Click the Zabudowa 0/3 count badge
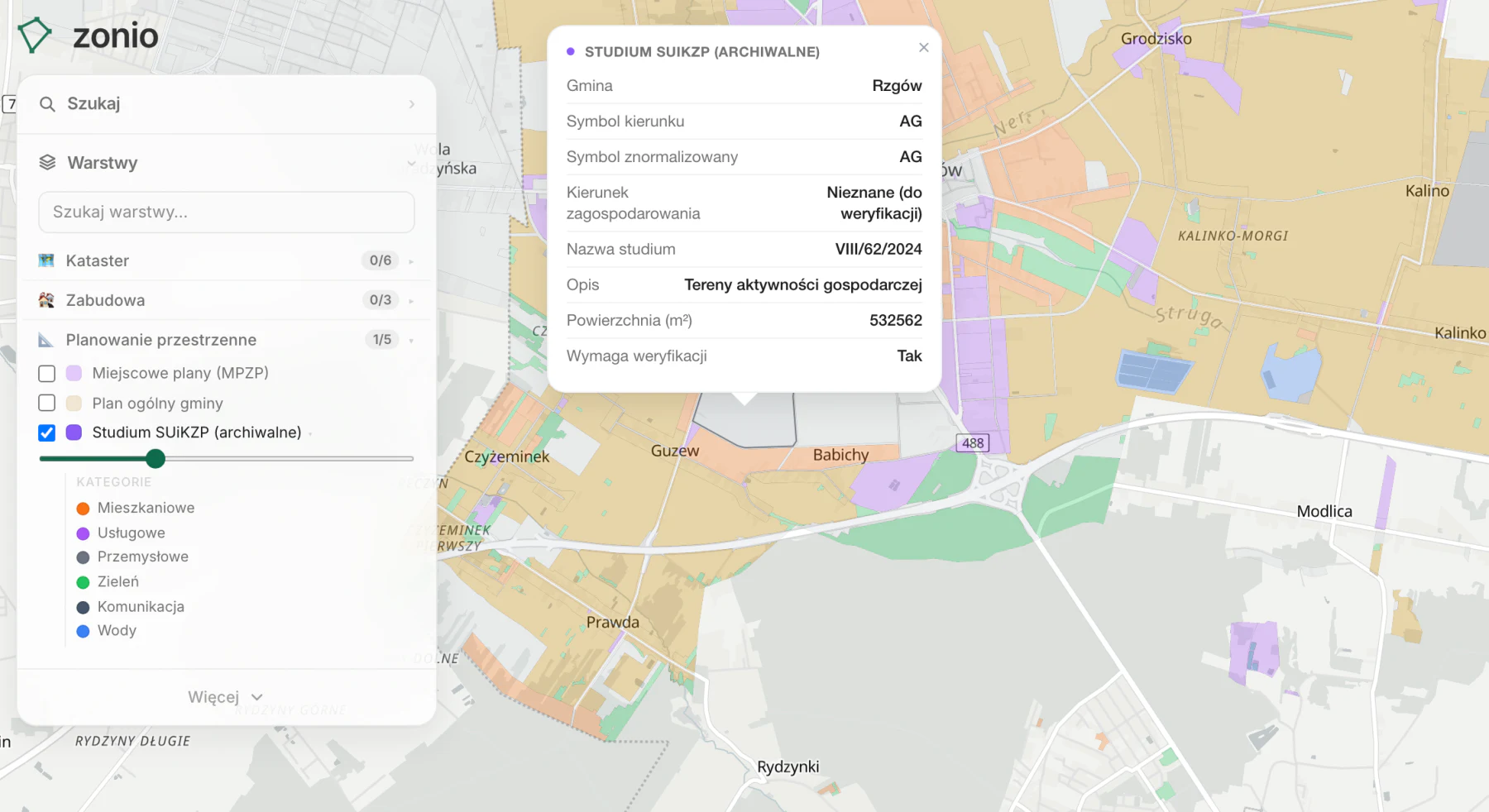Viewport: 1489px width, 812px height. (381, 300)
